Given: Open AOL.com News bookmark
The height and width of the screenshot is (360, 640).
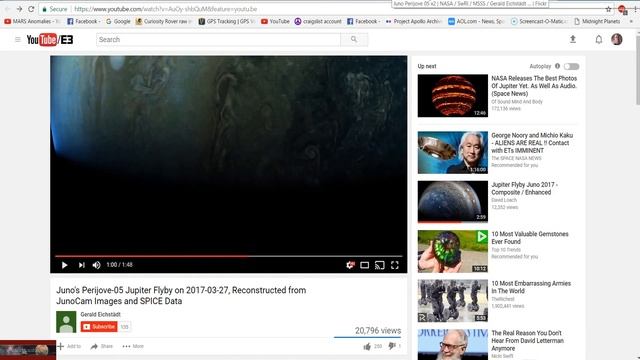Looking at the screenshot, I should coord(476,21).
